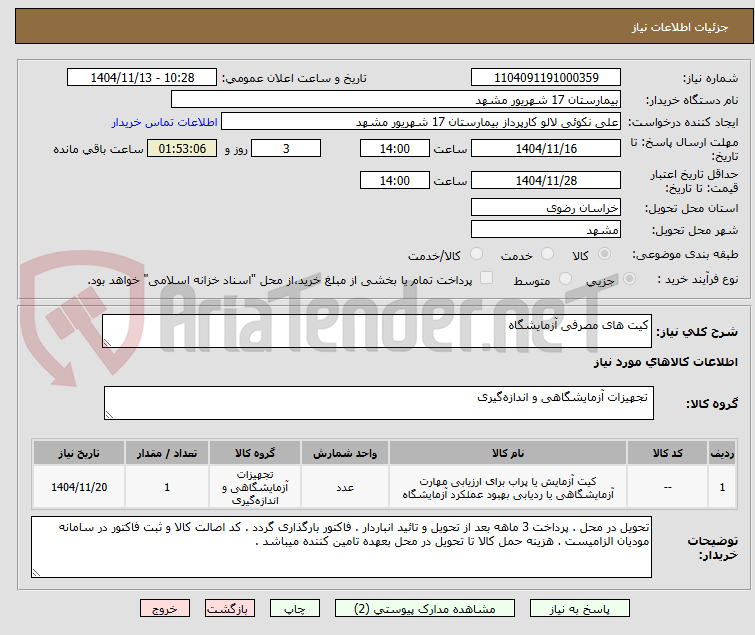The width and height of the screenshot is (755, 635).
Task: Click the requester field علی نکوئی لالو
Action: click(421, 122)
